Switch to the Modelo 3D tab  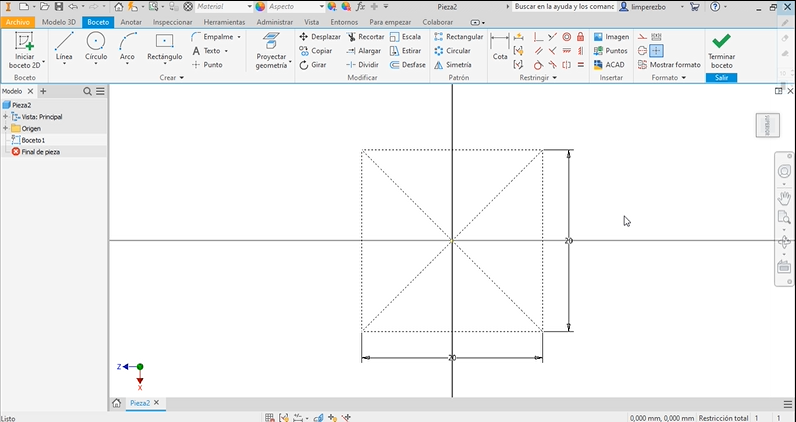[x=59, y=22]
